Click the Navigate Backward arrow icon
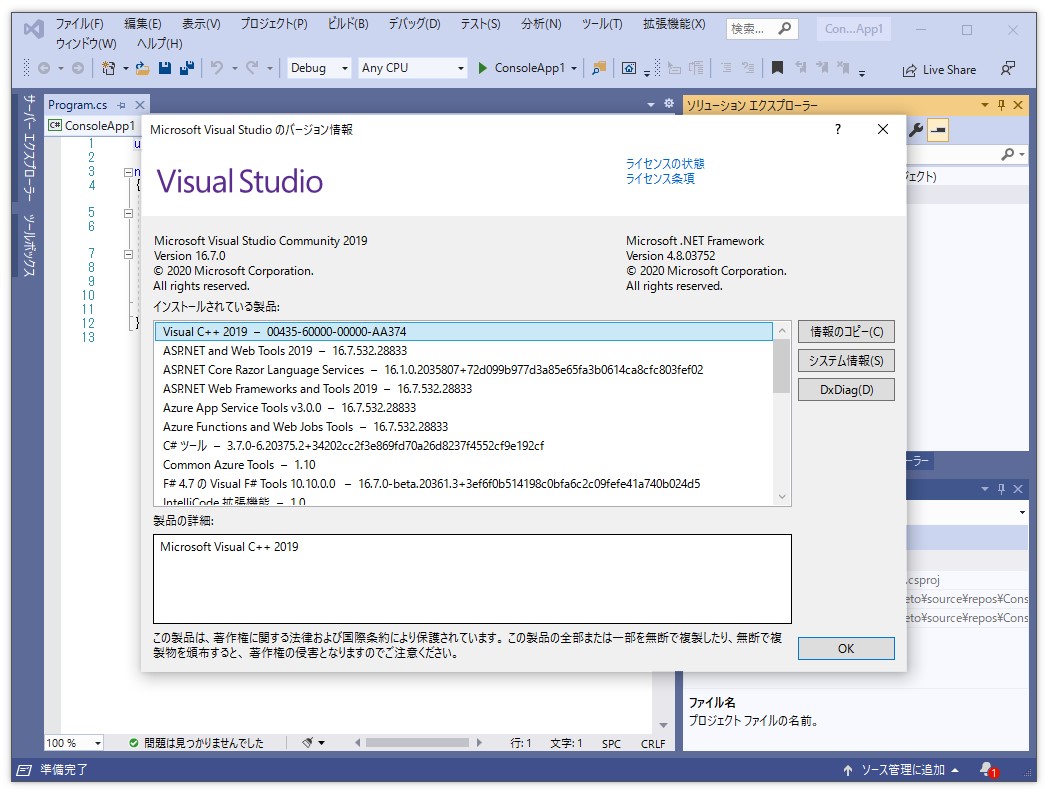Image resolution: width=1050 pixels, height=798 pixels. [43, 68]
